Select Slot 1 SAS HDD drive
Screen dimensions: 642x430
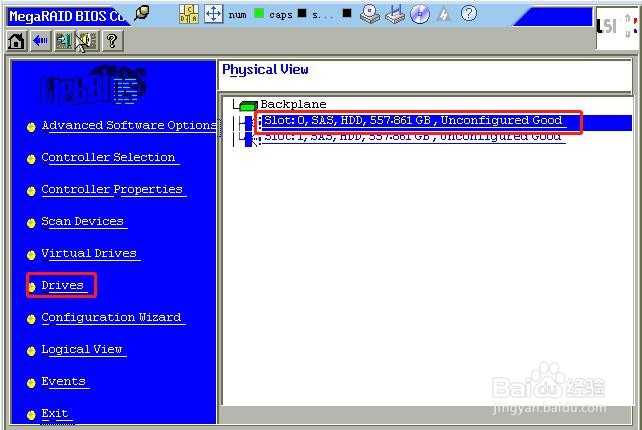pyautogui.click(x=413, y=137)
